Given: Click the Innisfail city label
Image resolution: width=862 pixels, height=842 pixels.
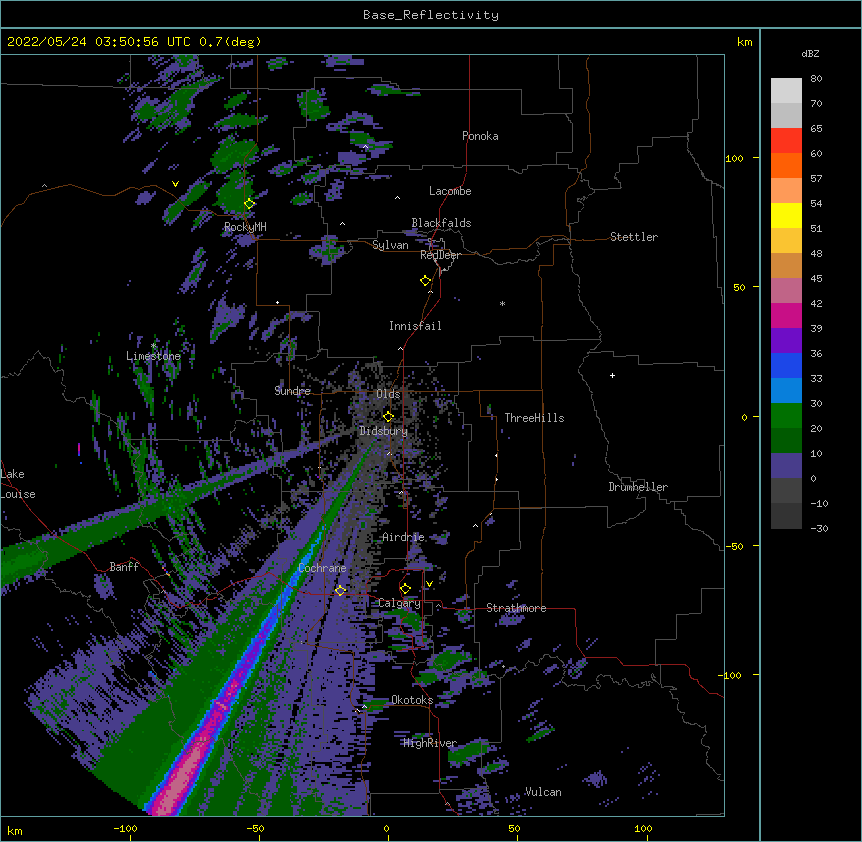Looking at the screenshot, I should tap(415, 326).
